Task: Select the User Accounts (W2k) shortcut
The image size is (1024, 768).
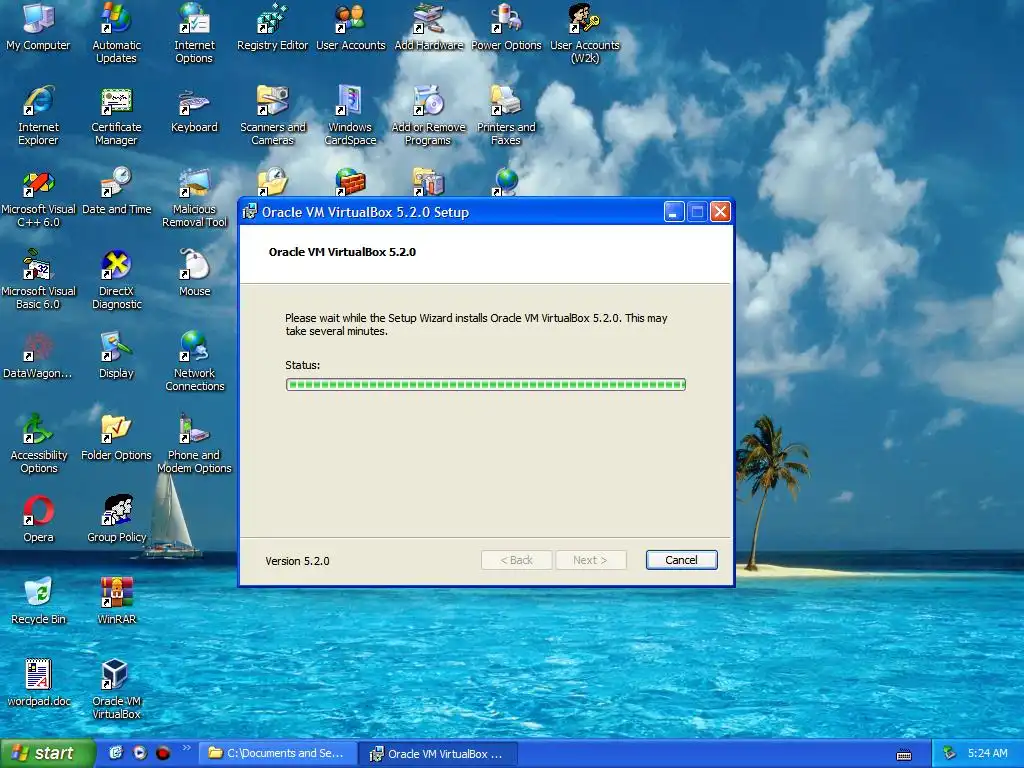Action: point(584,33)
